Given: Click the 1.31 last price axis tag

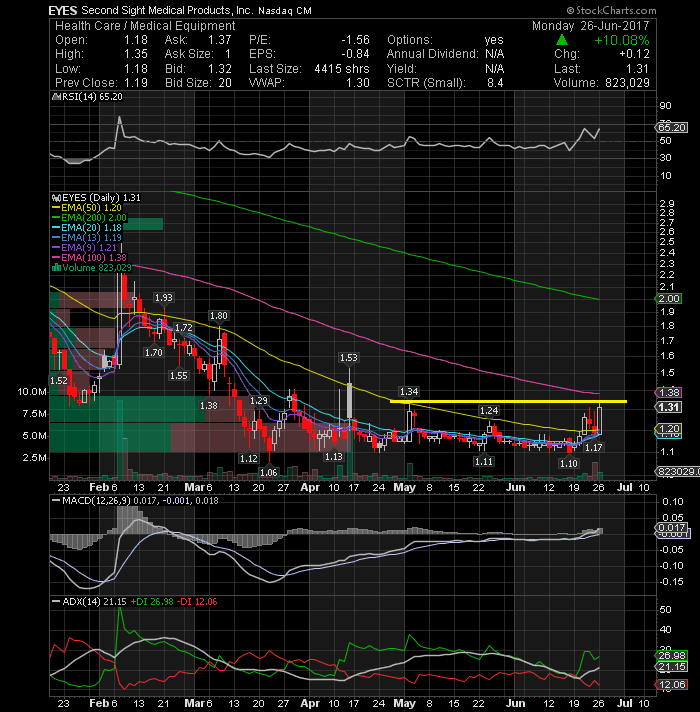Looking at the screenshot, I should coord(669,407).
